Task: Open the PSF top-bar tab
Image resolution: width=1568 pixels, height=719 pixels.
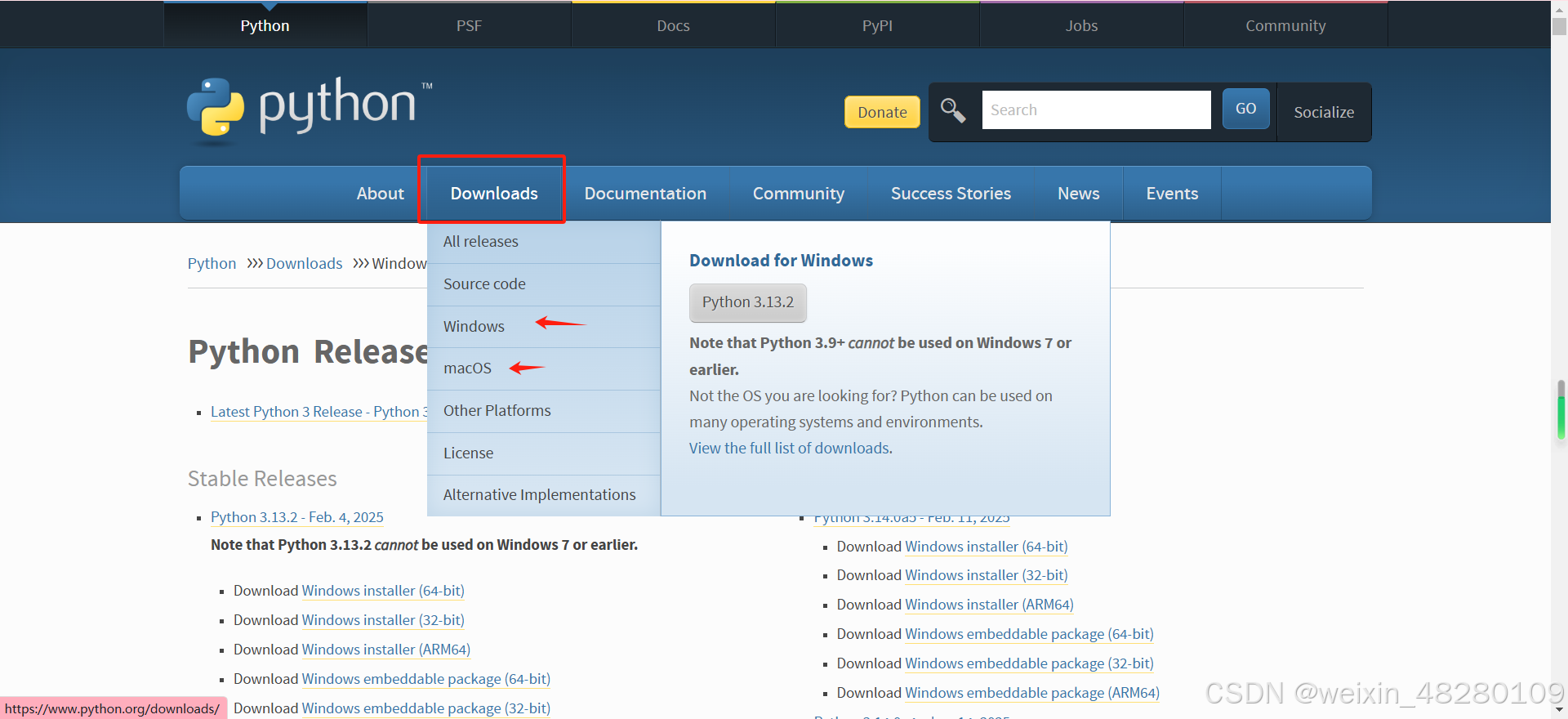Action: point(469,25)
